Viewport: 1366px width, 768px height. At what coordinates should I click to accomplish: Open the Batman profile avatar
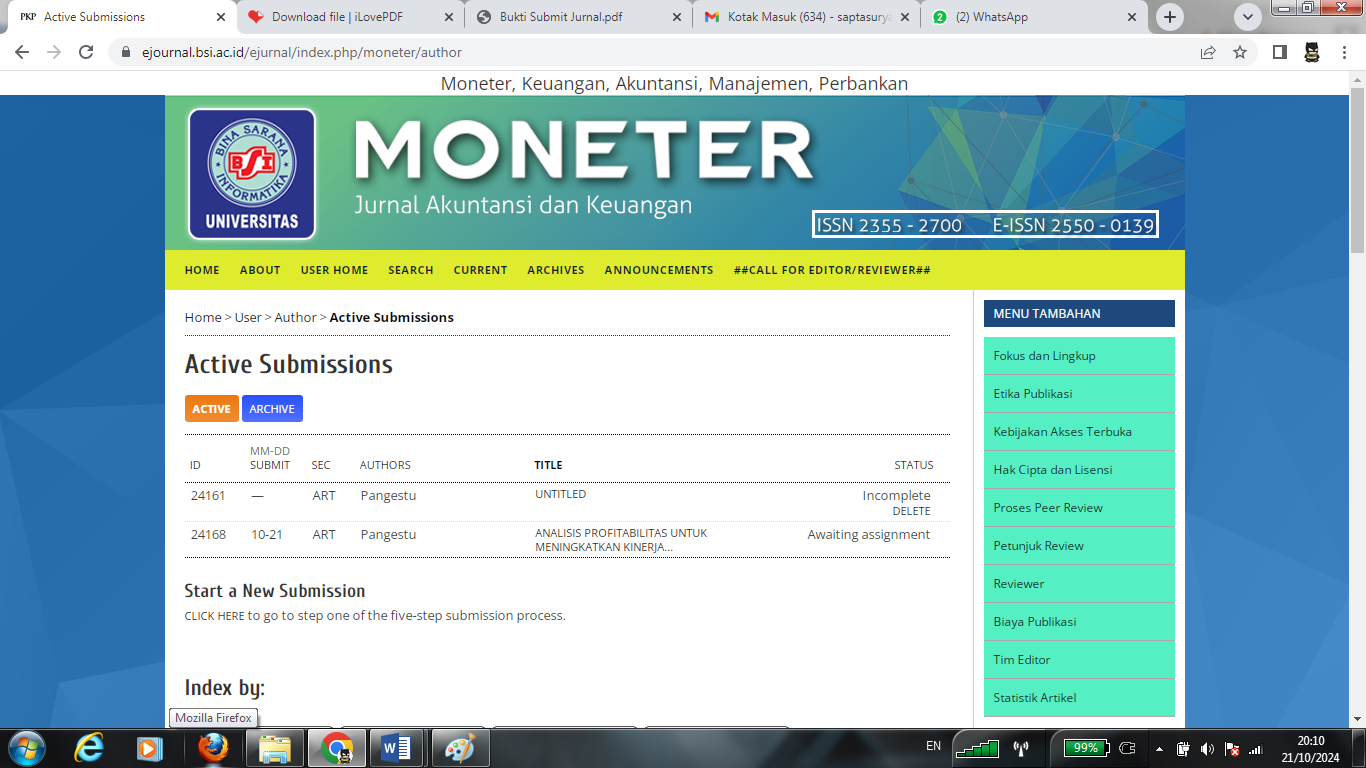click(x=1312, y=52)
